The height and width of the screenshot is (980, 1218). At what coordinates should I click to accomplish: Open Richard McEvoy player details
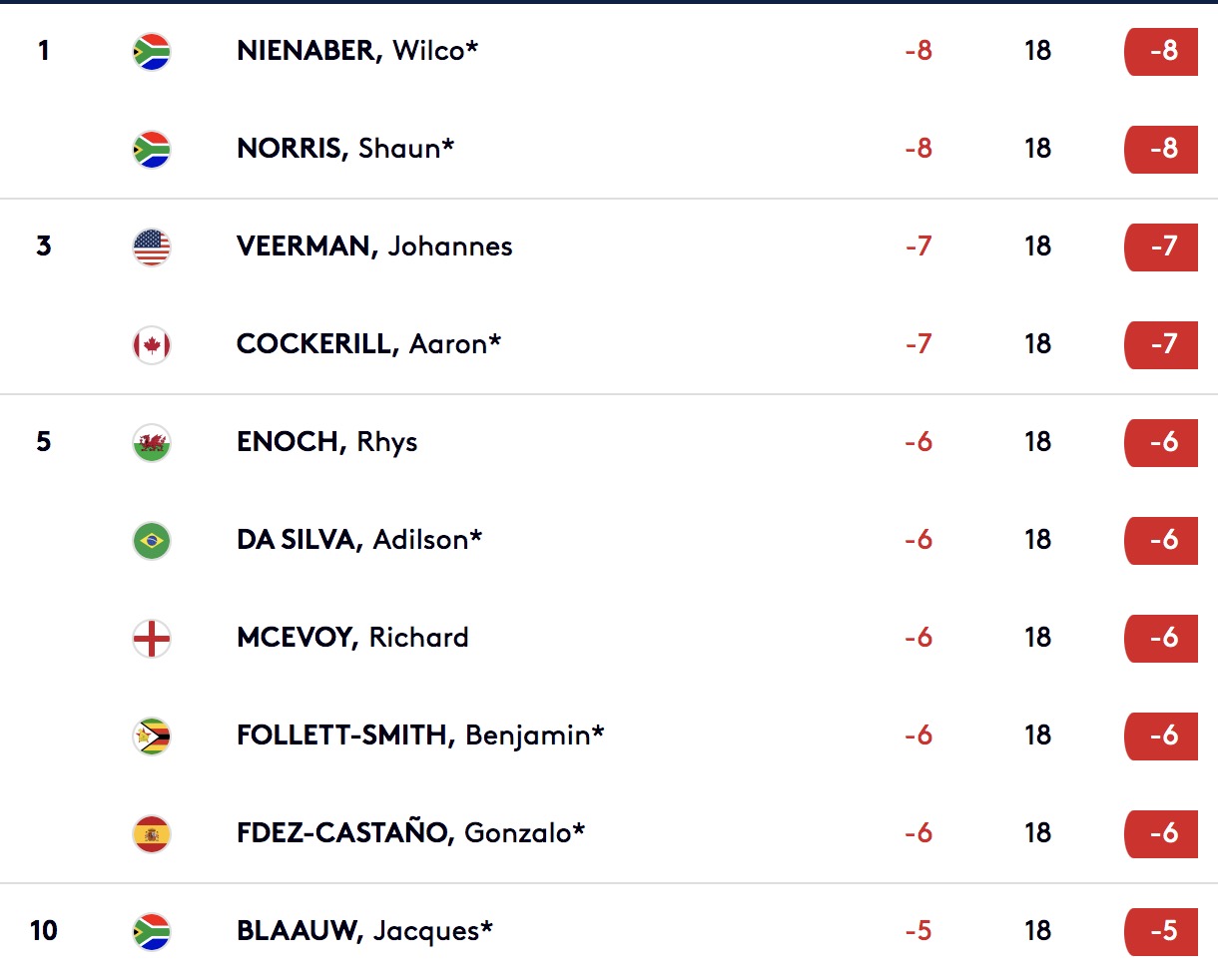click(x=352, y=638)
